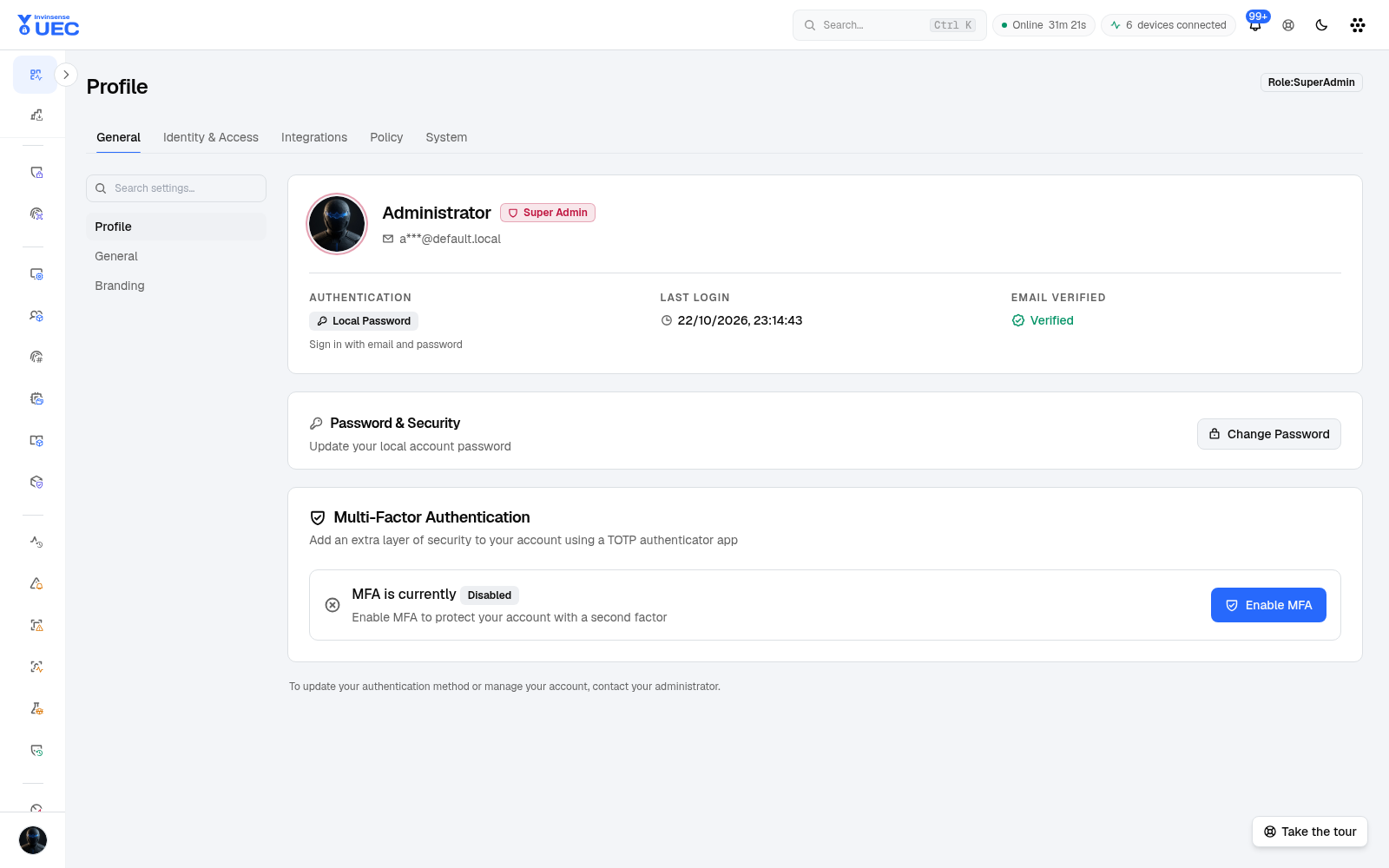Click the lifebuoy help icon in header
The height and width of the screenshot is (868, 1389).
[x=1288, y=25]
